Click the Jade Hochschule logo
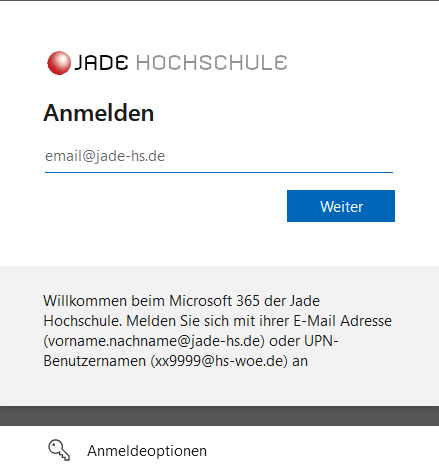The image size is (439, 472). (167, 63)
